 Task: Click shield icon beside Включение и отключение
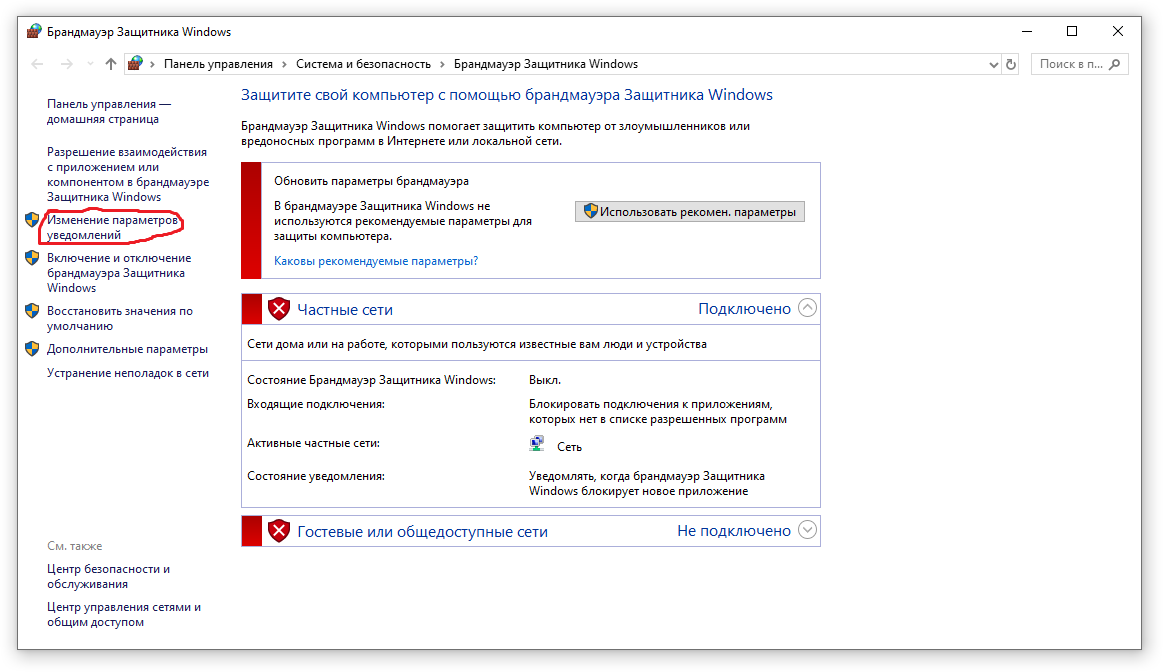pos(32,257)
